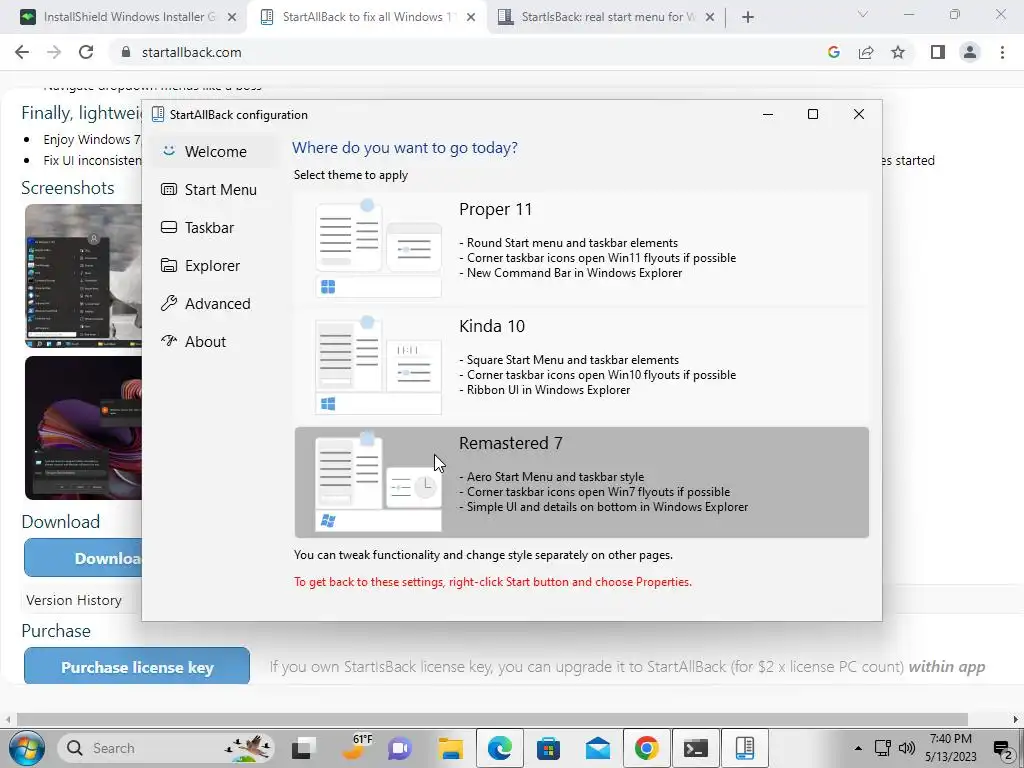Apply the Remastered 7 theme

[581, 483]
